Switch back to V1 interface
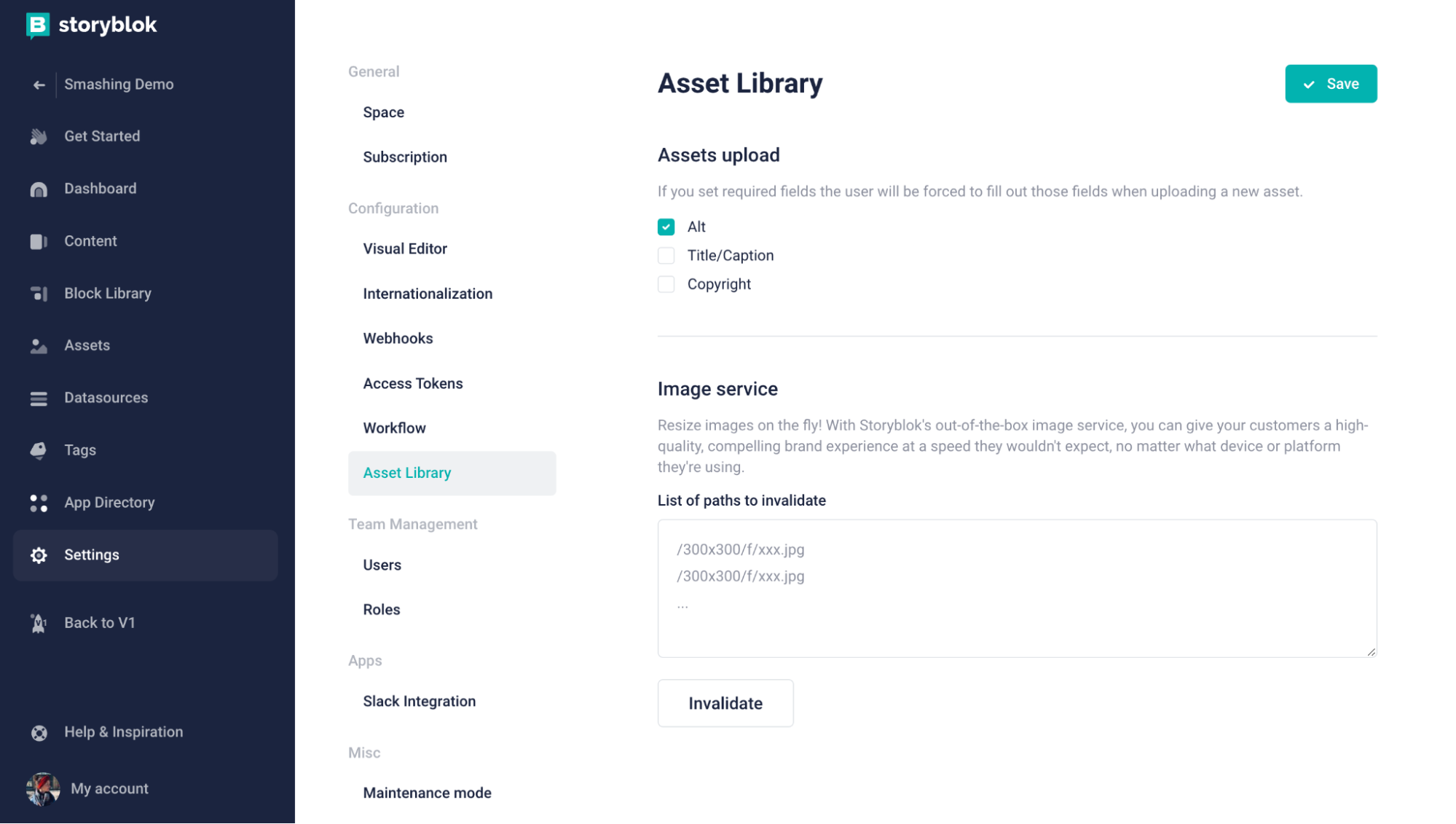Viewport: 1456px width, 824px height. [x=100, y=623]
